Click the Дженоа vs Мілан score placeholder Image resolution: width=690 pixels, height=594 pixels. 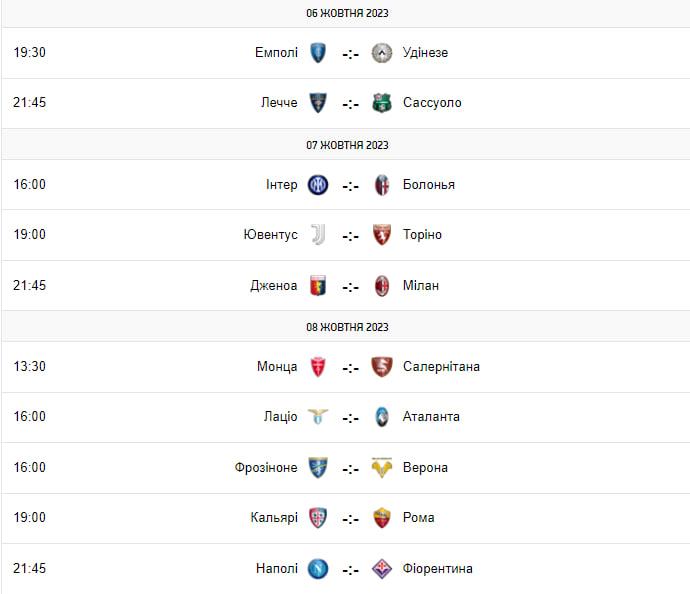click(x=351, y=286)
